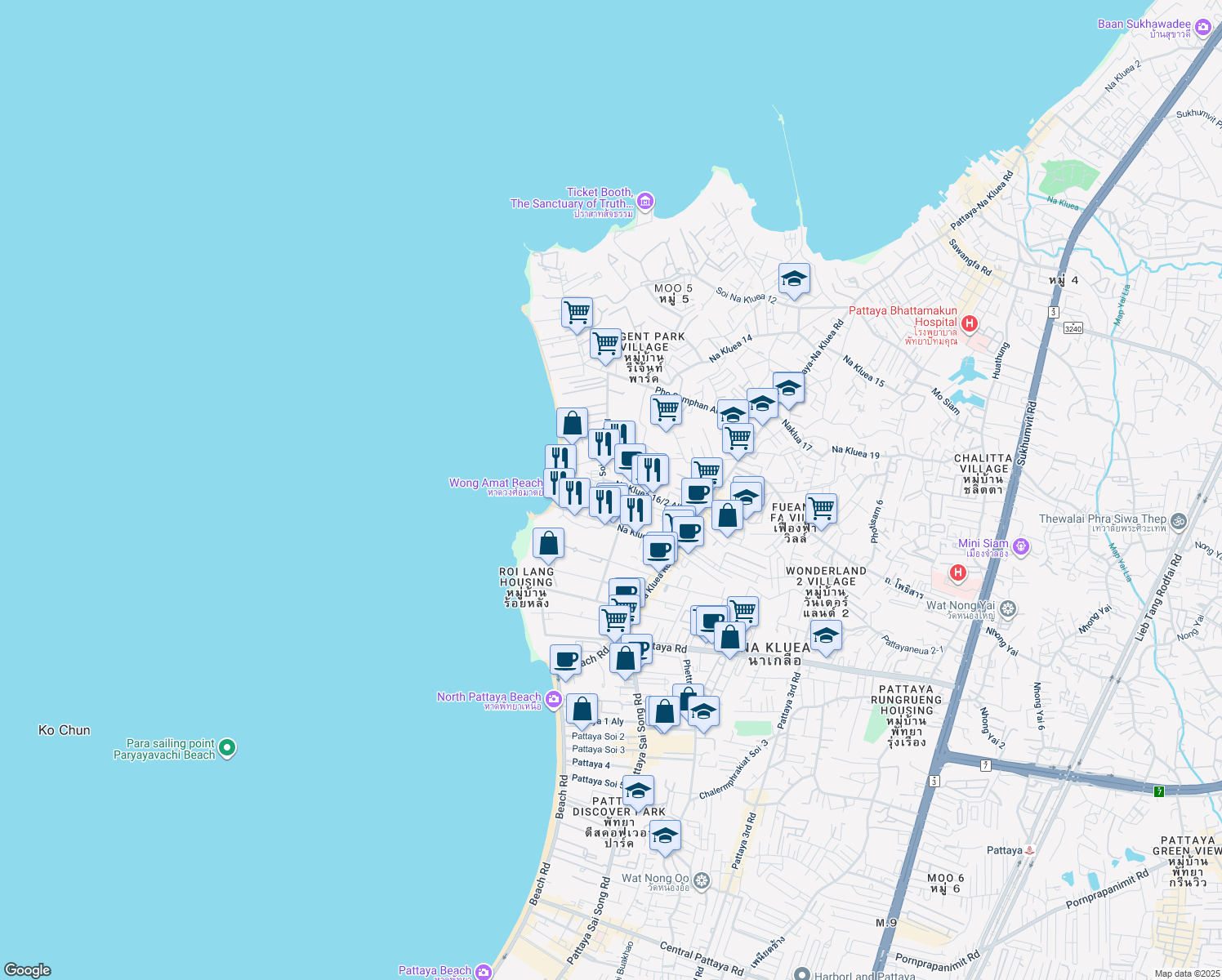The image size is (1222, 980).
Task: Click shopping cart marker by Fueang Fa Village
Action: click(x=821, y=509)
